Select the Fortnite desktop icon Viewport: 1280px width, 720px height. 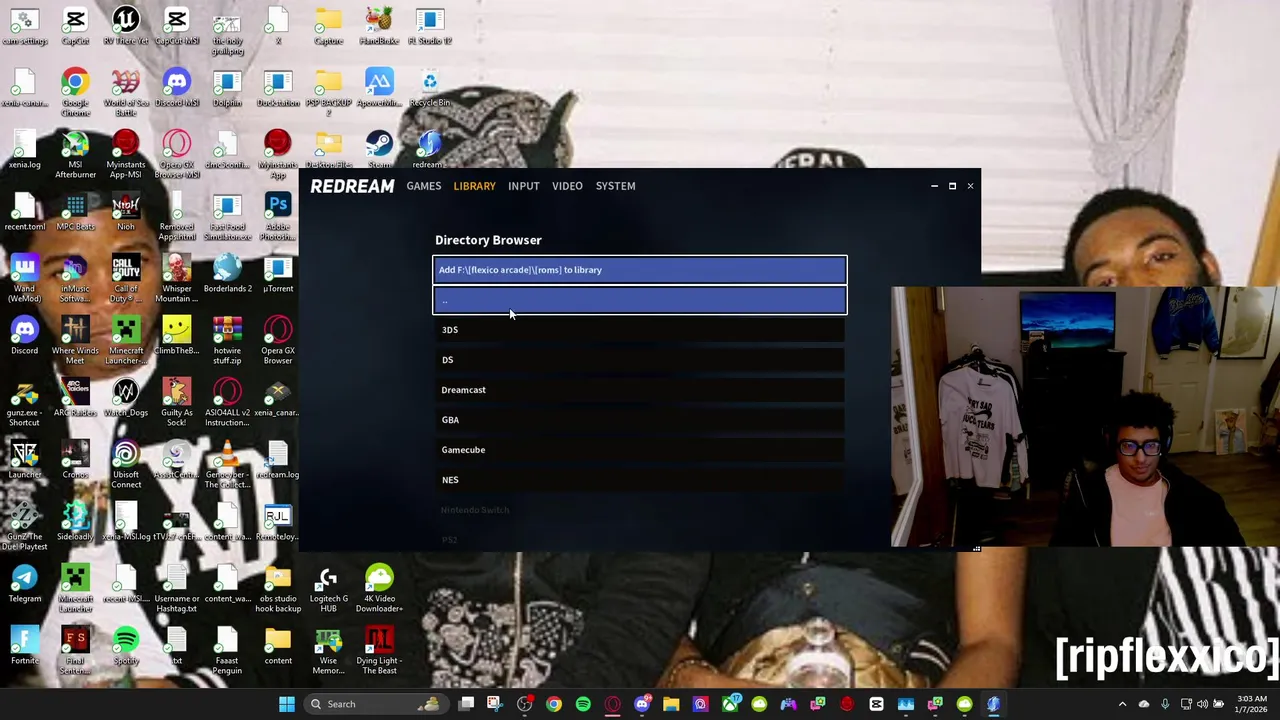pos(25,646)
